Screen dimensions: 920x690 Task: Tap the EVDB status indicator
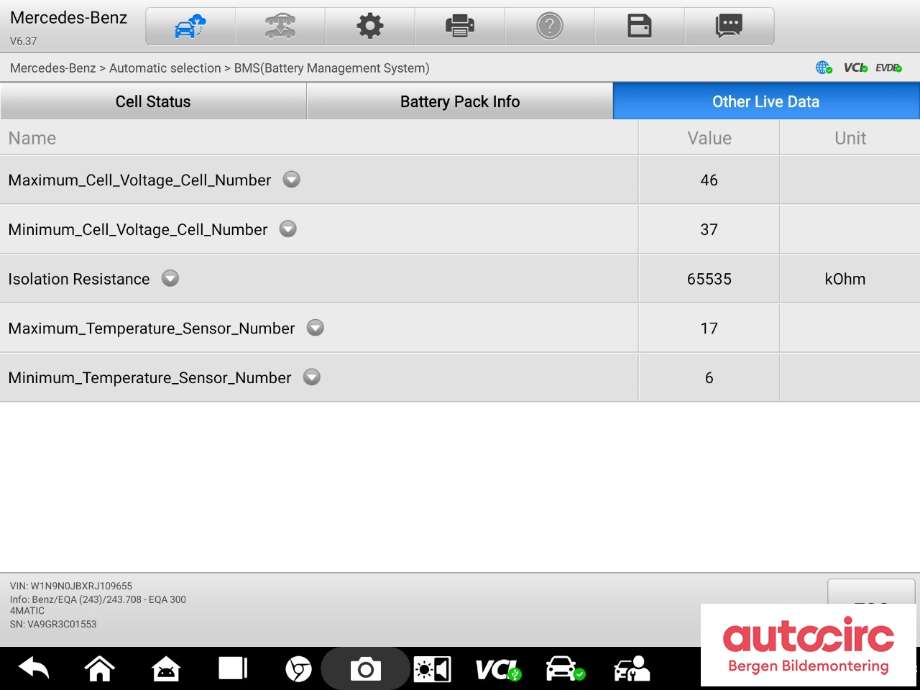889,68
